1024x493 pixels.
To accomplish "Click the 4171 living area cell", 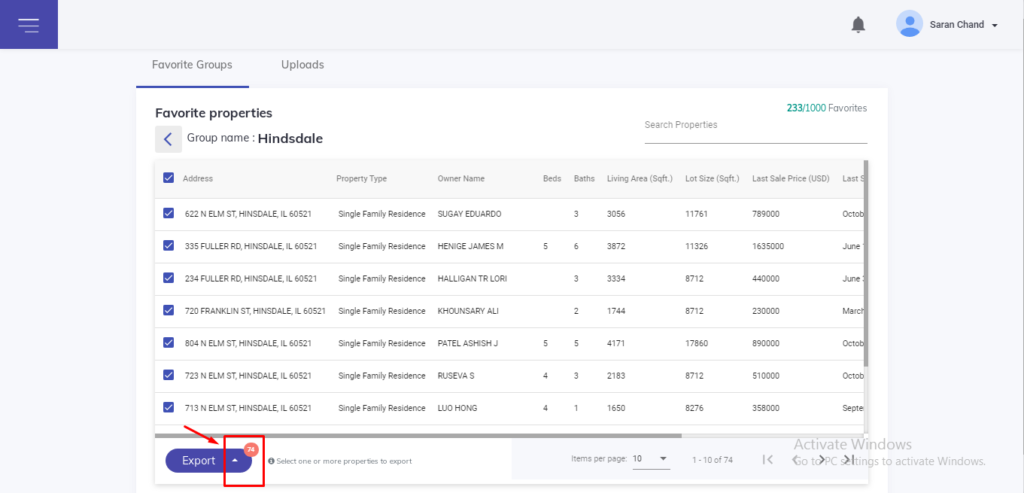I will coord(616,343).
